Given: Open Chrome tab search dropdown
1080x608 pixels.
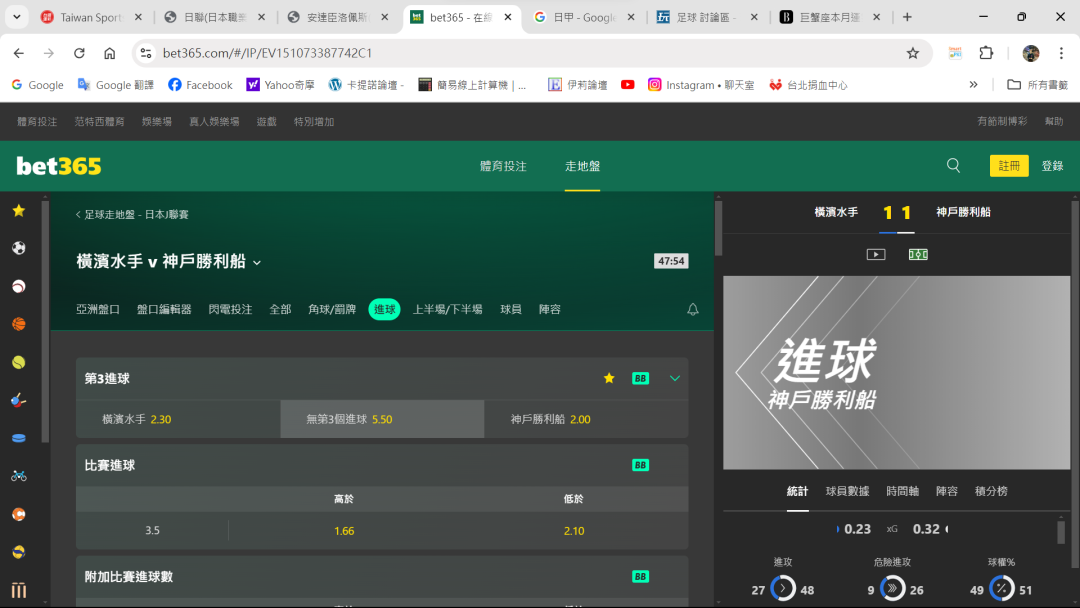Looking at the screenshot, I should pos(17,17).
